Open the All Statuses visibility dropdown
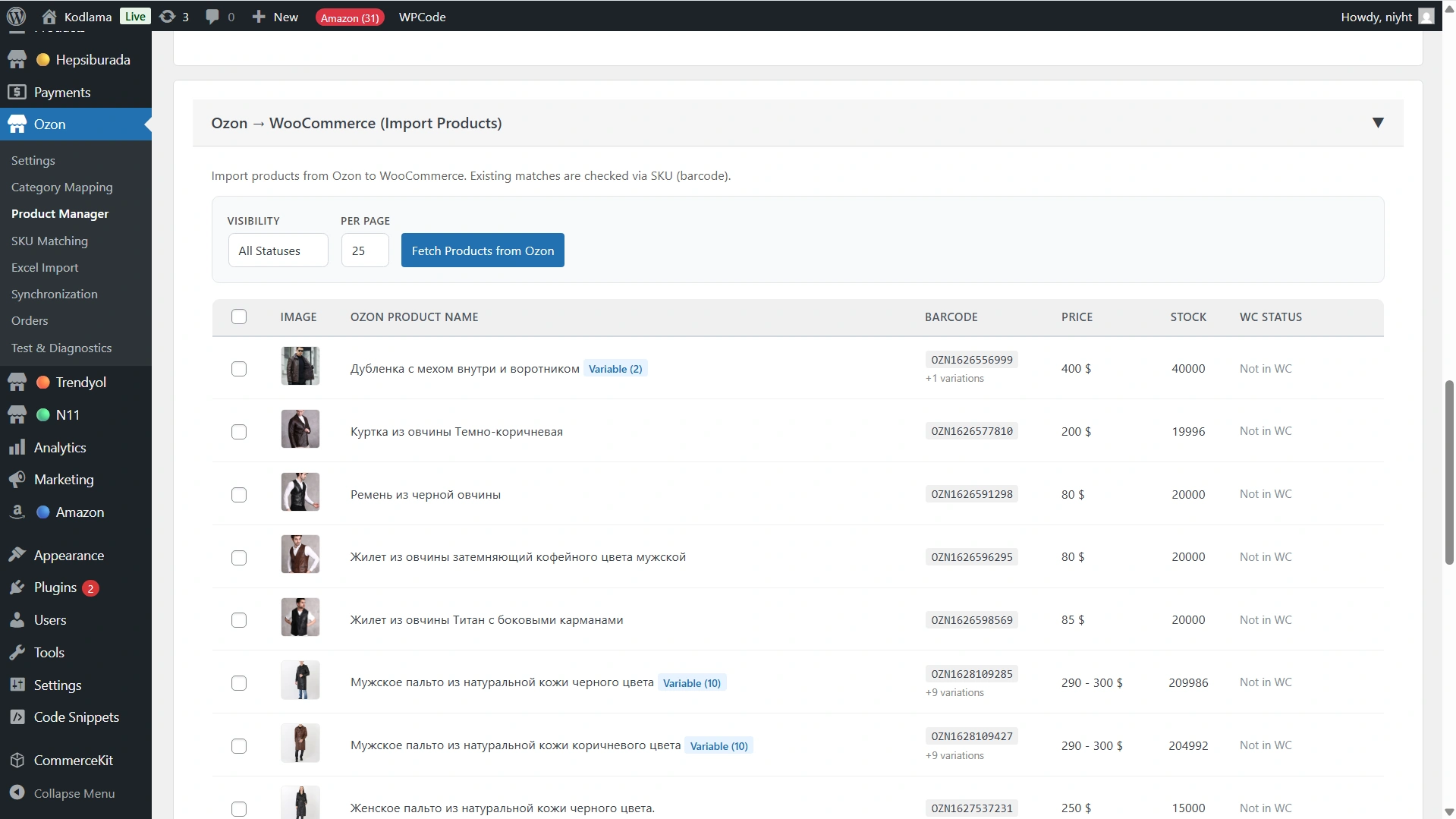 [x=278, y=250]
